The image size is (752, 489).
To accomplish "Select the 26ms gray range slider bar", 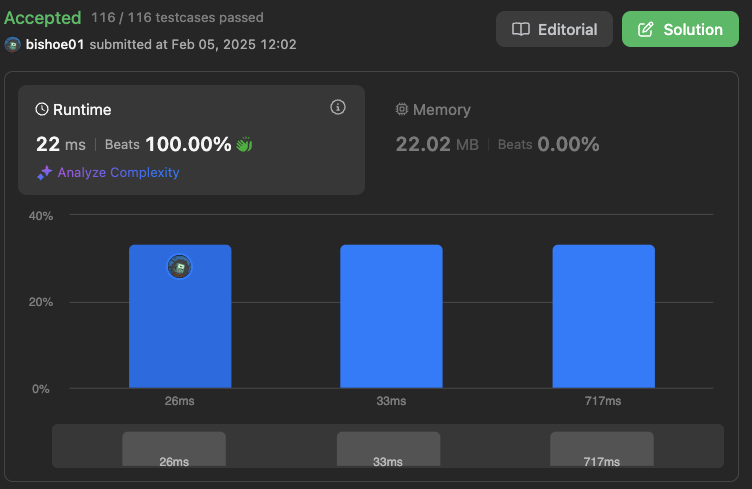I will tap(174, 449).
